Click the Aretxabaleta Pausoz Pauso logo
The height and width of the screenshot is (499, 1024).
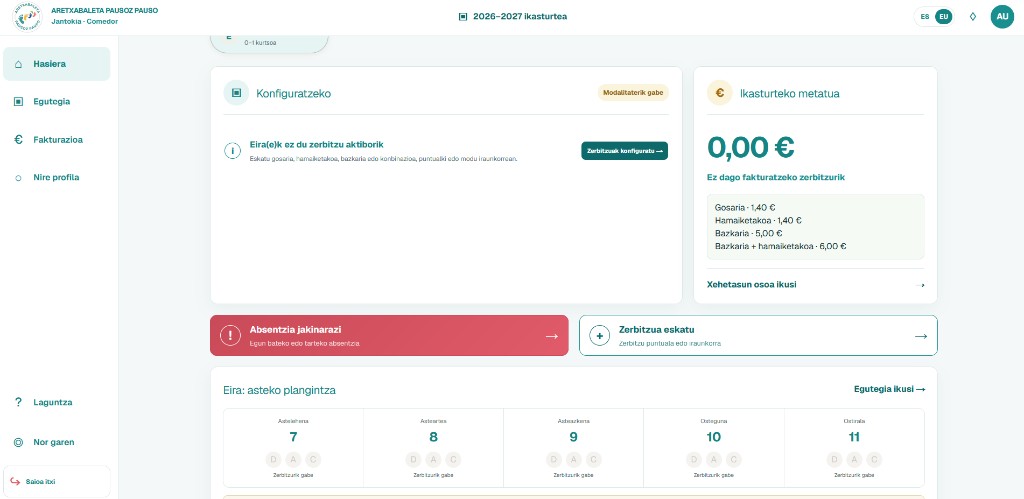click(27, 16)
